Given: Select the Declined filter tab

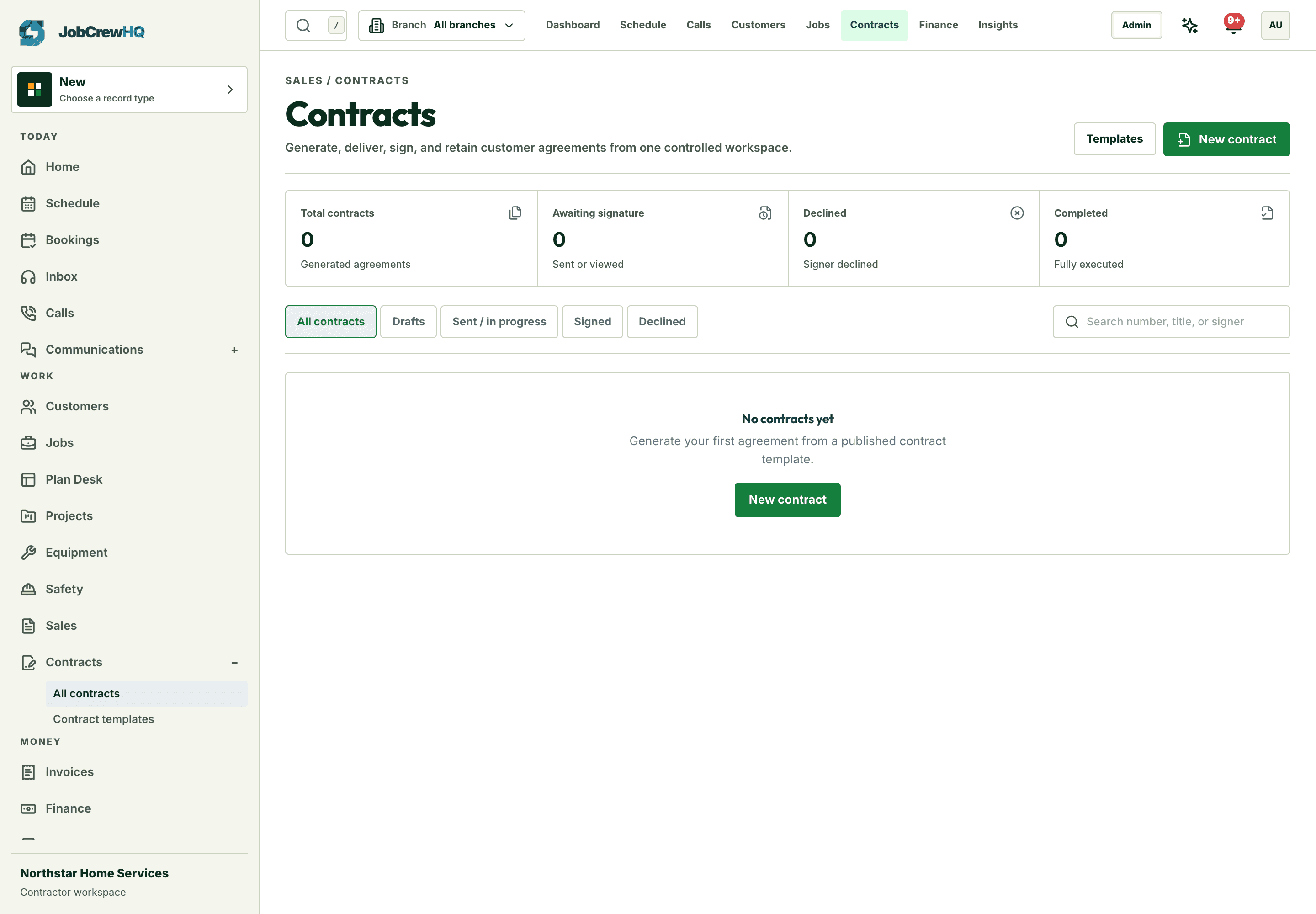Looking at the screenshot, I should [662, 322].
